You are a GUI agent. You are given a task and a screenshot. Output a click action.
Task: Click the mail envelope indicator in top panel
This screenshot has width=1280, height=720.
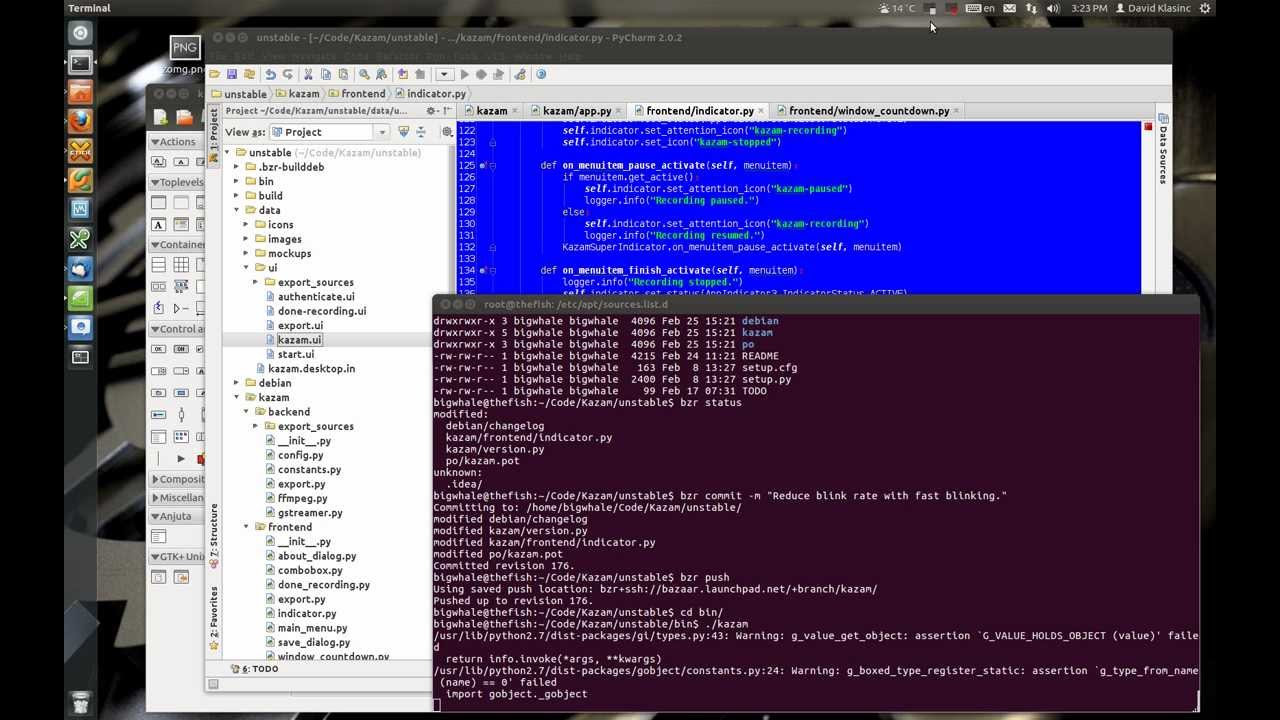coord(1009,8)
